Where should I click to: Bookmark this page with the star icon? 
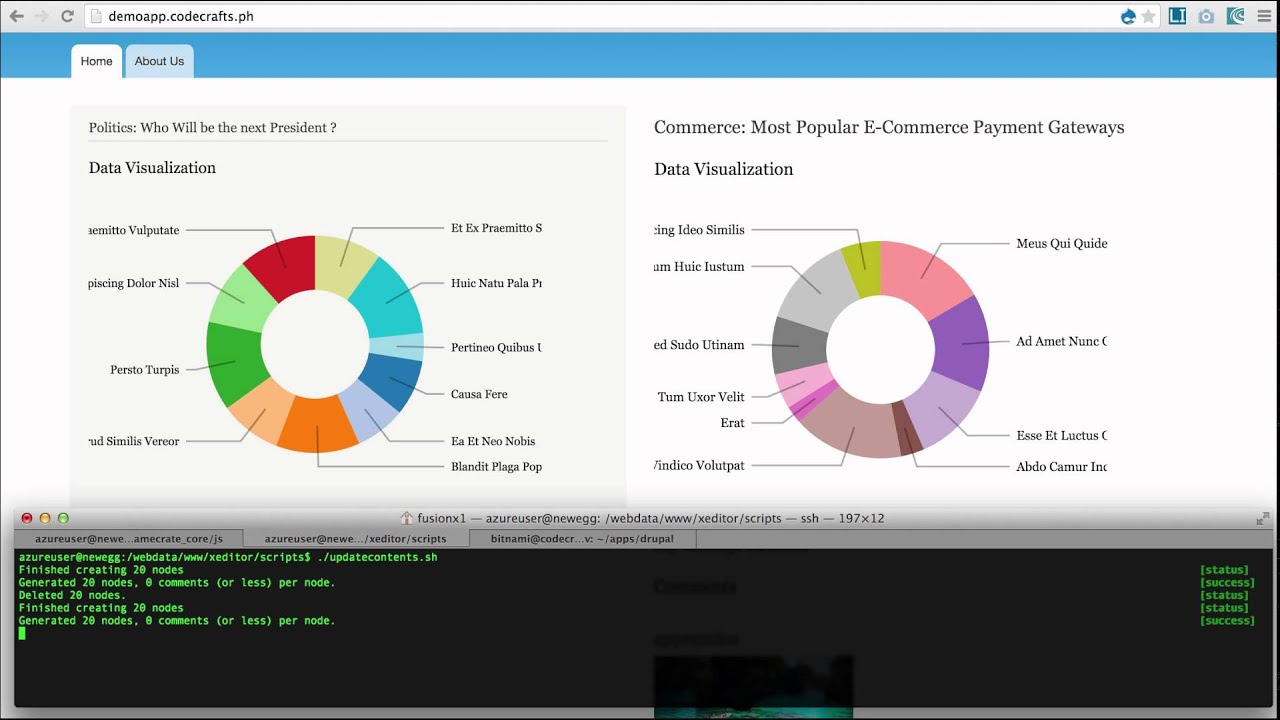1148,16
